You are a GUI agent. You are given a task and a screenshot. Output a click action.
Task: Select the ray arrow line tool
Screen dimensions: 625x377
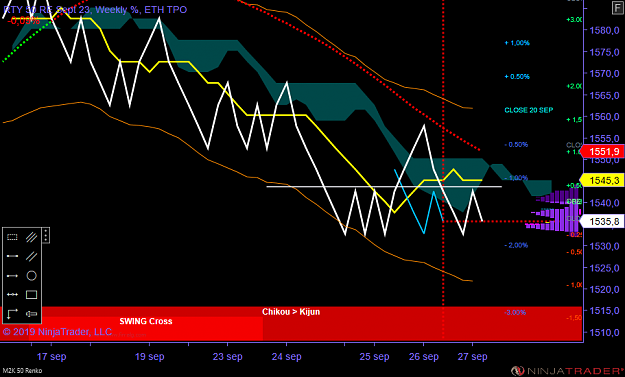pos(12,275)
